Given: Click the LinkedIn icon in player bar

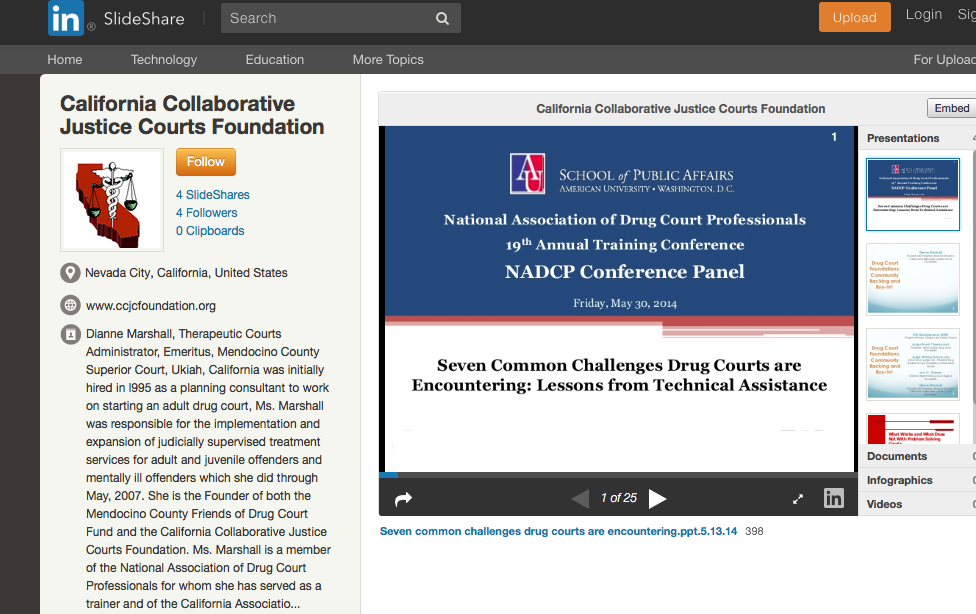Looking at the screenshot, I should 833,498.
